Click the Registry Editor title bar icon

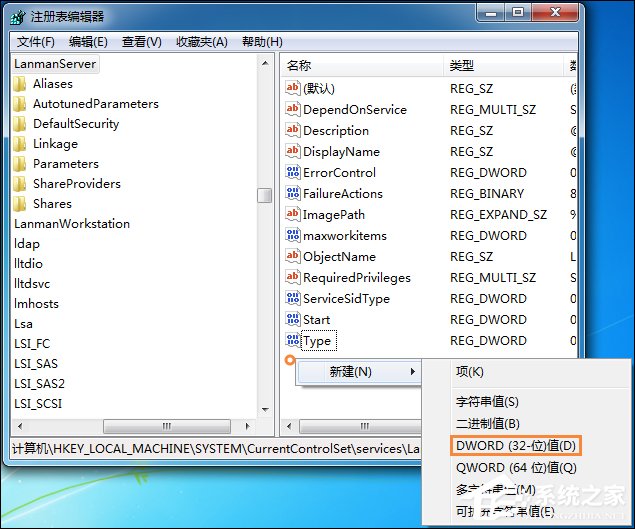[x=18, y=17]
